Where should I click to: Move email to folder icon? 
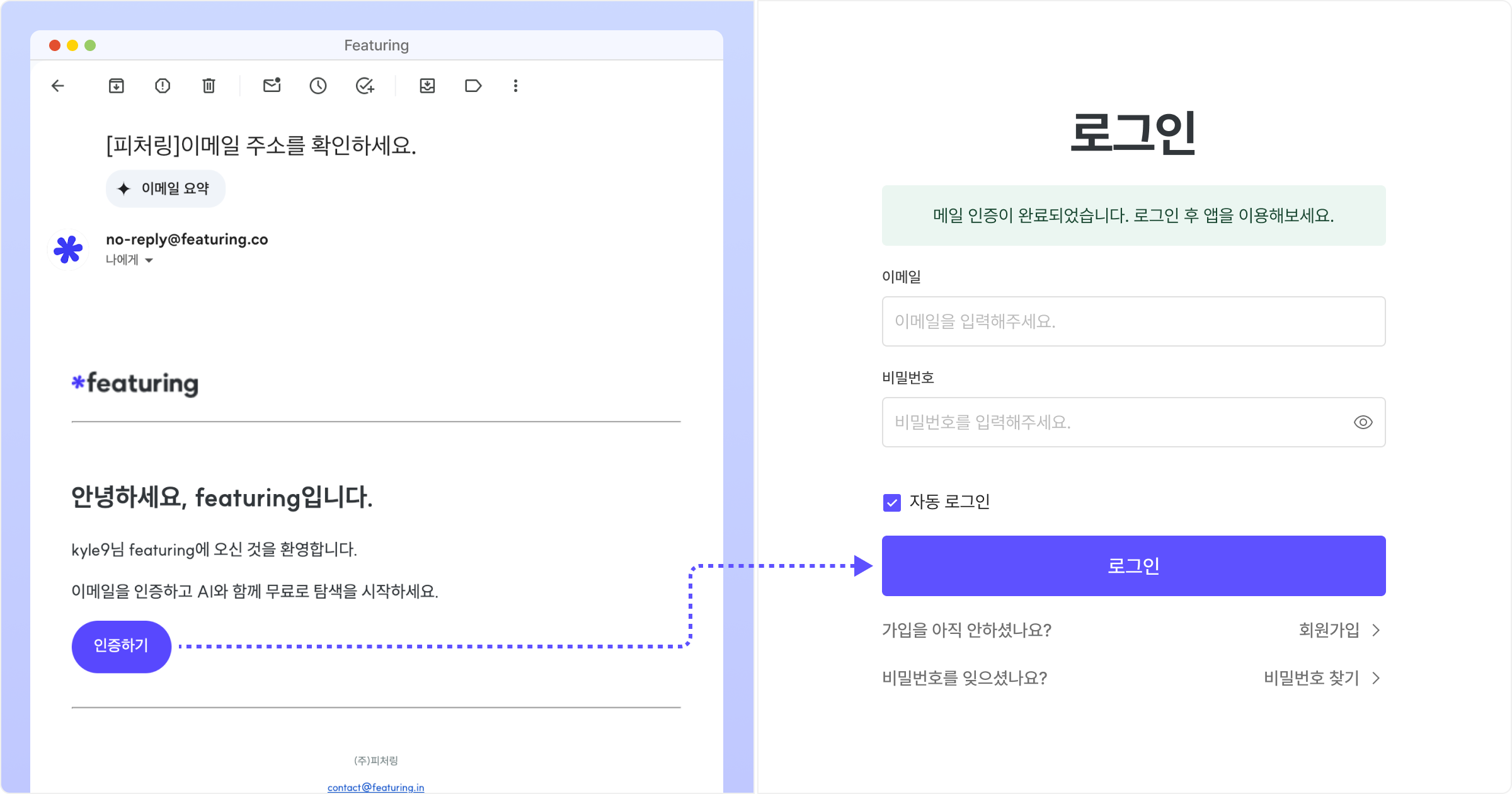[x=427, y=86]
